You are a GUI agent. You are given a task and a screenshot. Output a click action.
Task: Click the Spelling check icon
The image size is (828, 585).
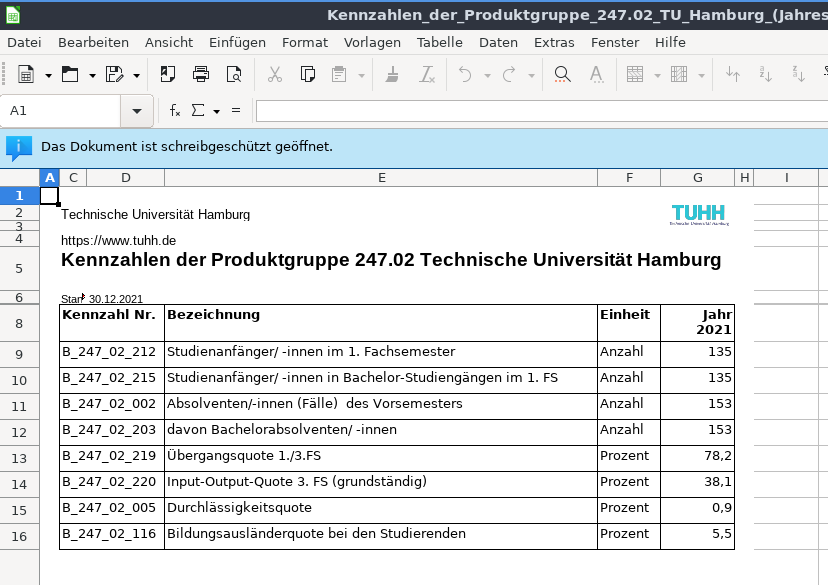pos(596,74)
